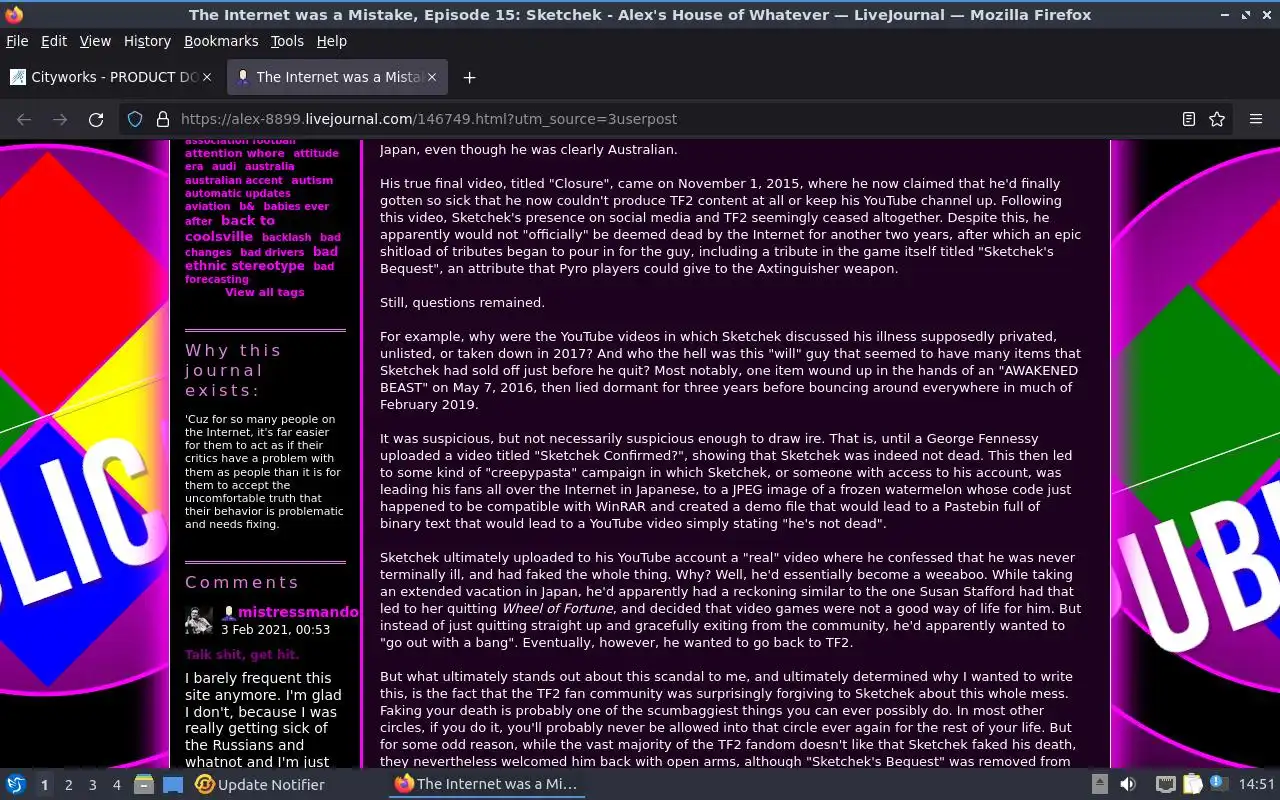Click mistressmando's avatar thumbnail
Screen dimensions: 1280x800
click(198, 620)
